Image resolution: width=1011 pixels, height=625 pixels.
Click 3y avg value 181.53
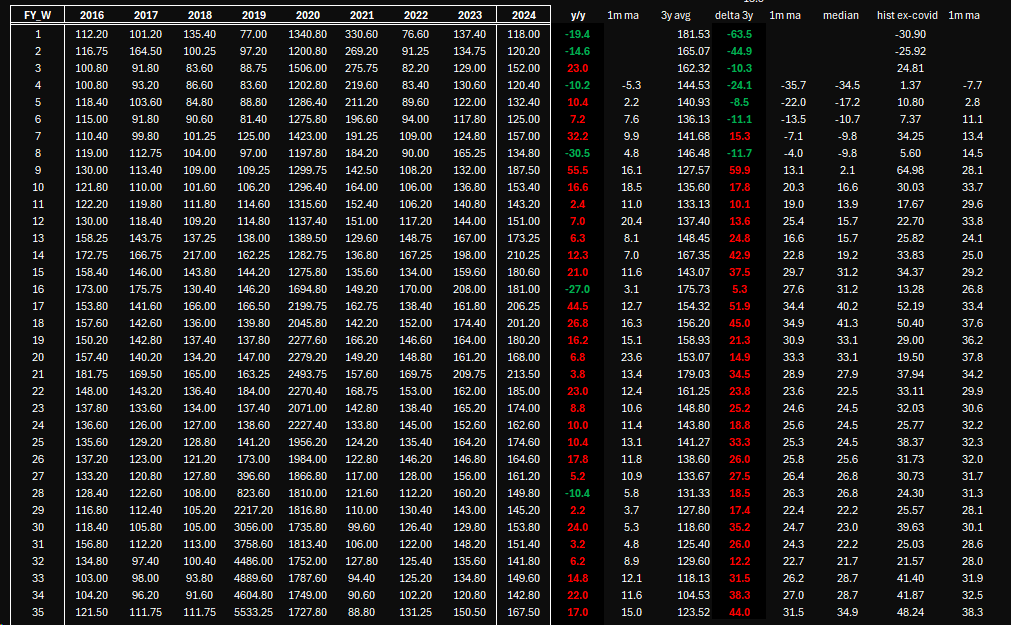point(693,34)
